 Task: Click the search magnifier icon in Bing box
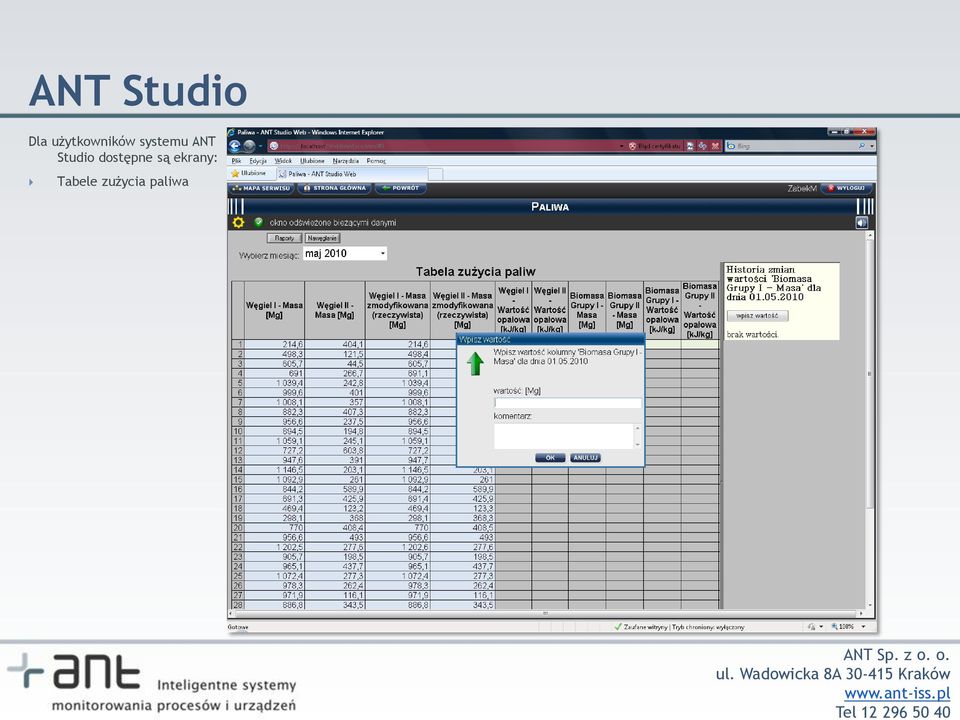click(x=861, y=146)
